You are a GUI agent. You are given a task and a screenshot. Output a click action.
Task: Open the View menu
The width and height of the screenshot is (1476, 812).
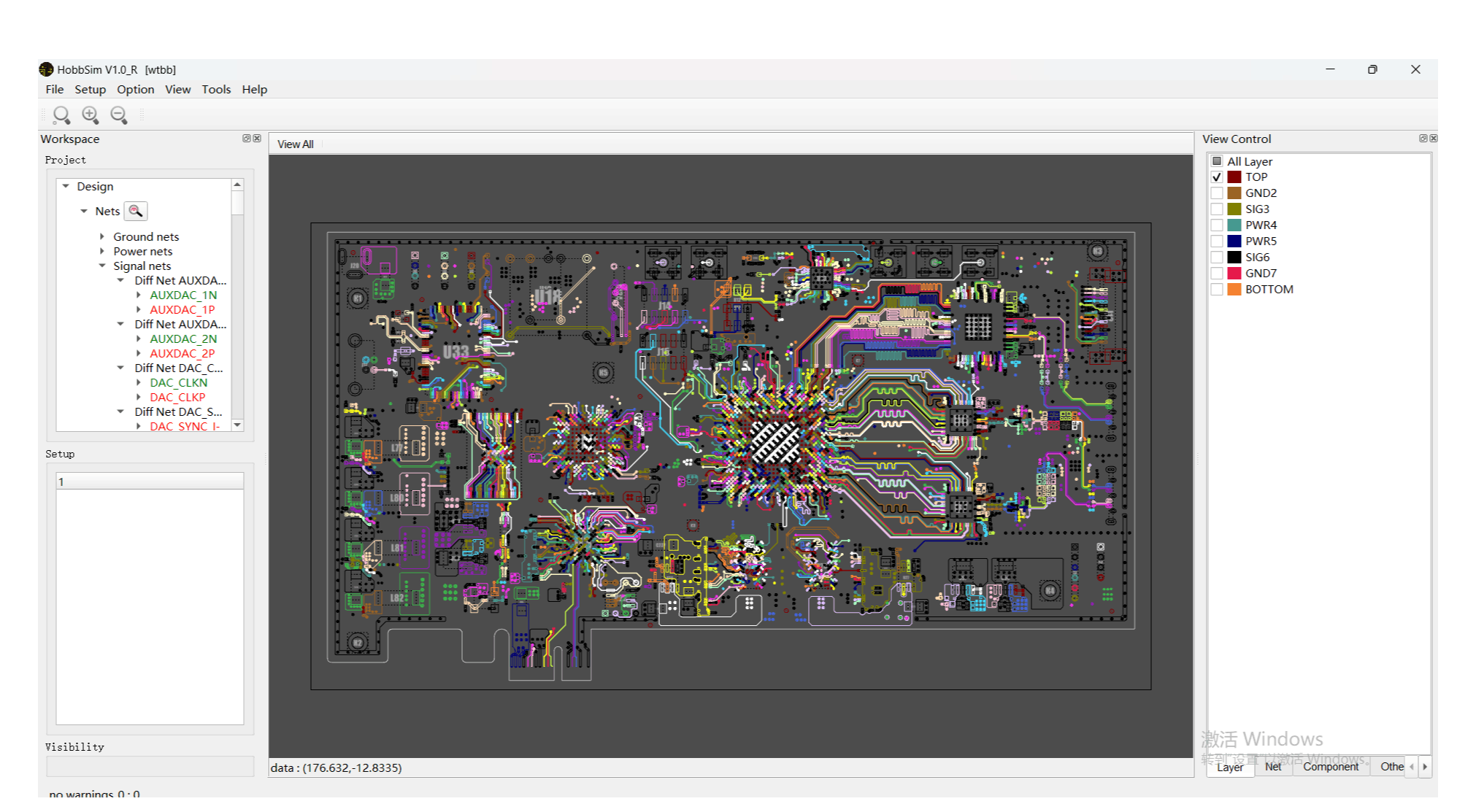(x=178, y=89)
